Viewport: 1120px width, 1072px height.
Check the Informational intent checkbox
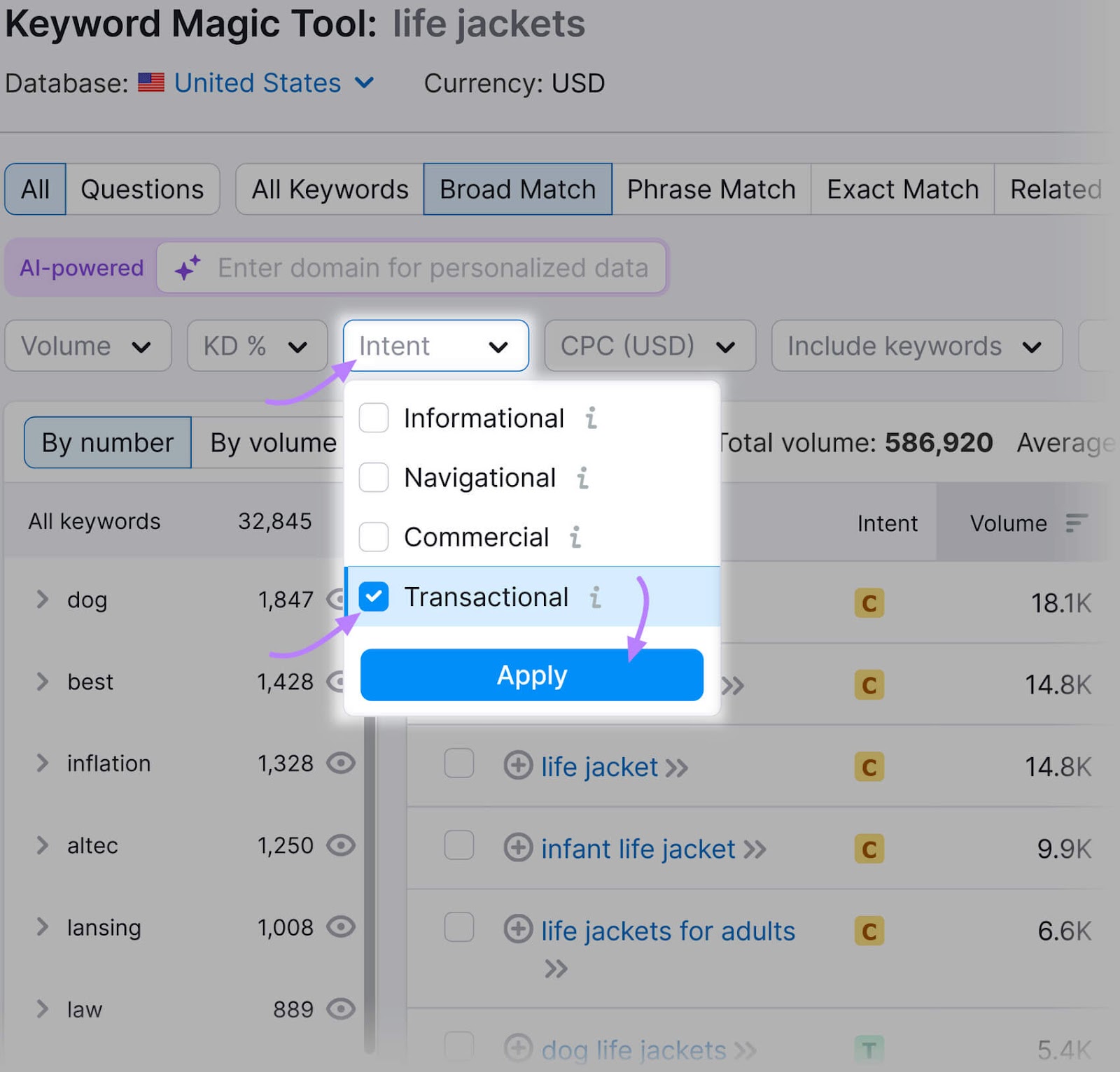click(x=374, y=418)
